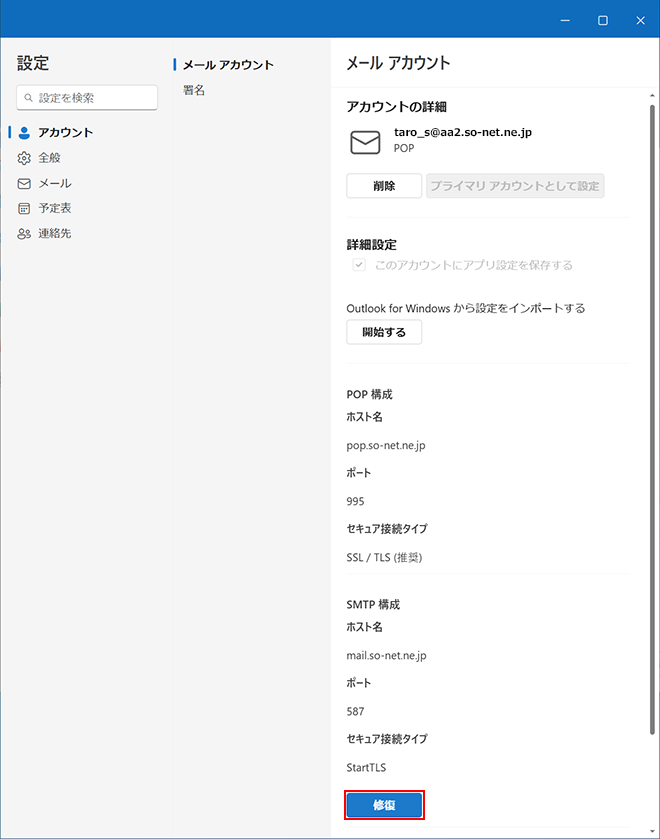Click the 予定表 calendar icon
Screen dimensions: 660x839
click(x=25, y=208)
